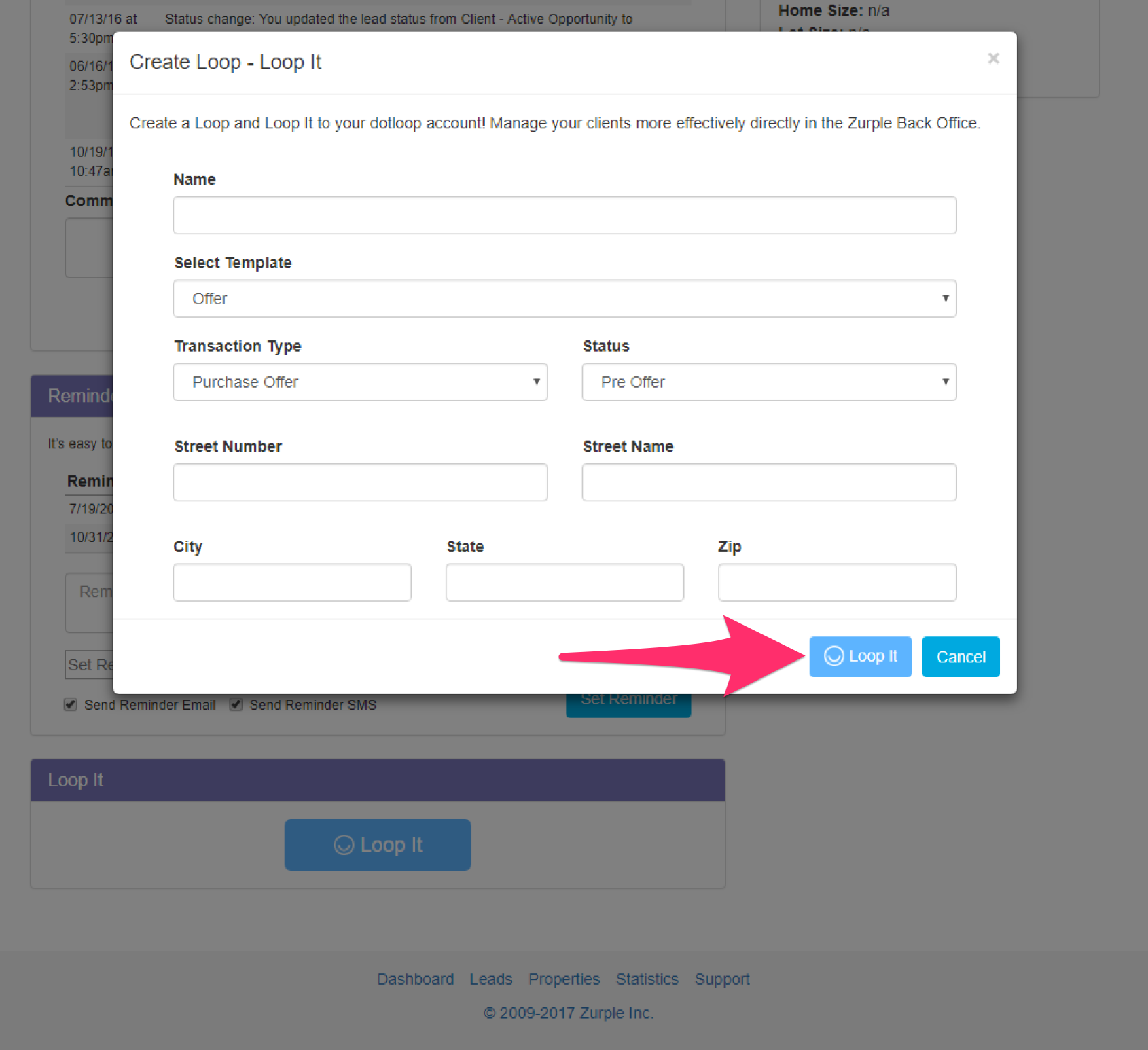Uncheck the Send Reminder SMS checkbox
The width and height of the screenshot is (1148, 1050).
coord(236,704)
